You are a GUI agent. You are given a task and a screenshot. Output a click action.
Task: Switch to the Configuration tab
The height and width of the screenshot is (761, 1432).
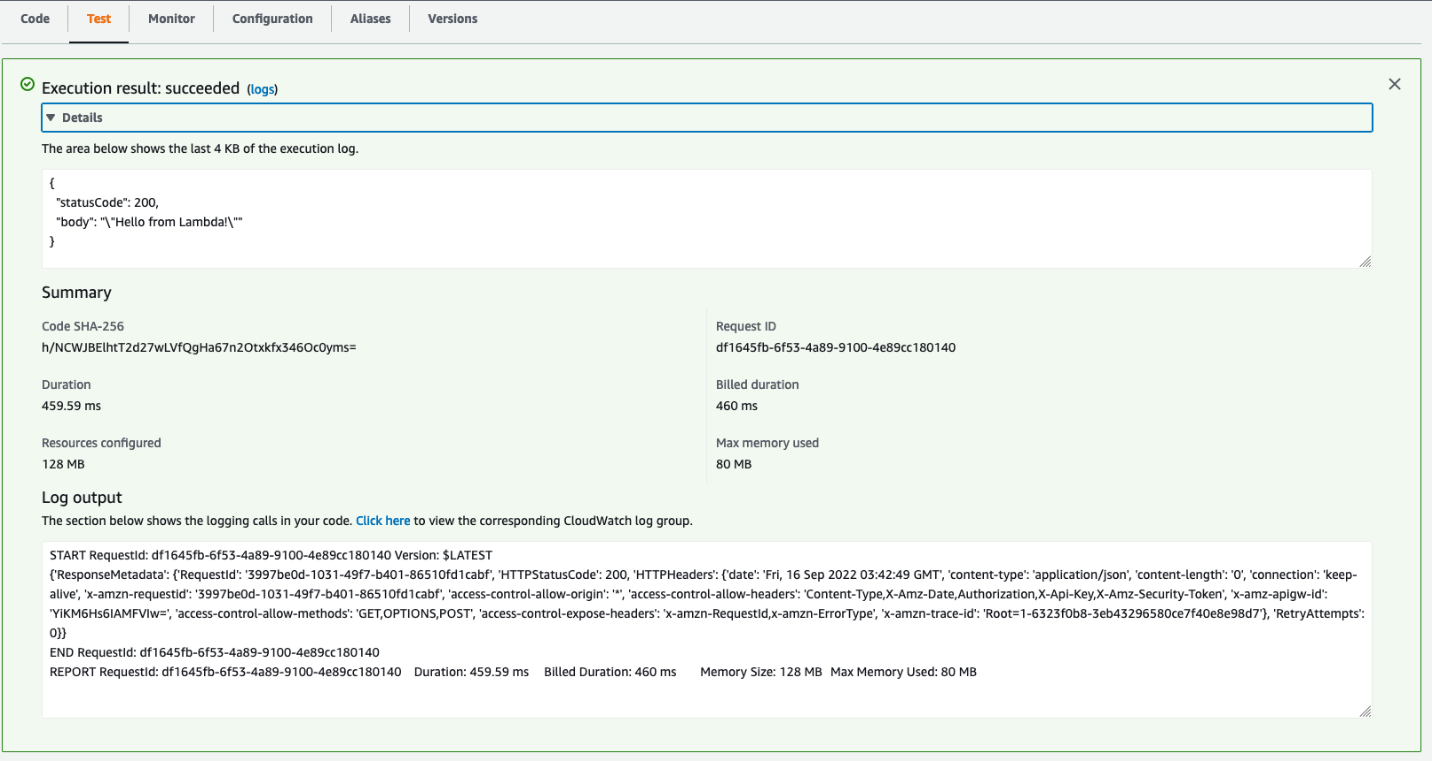pyautogui.click(x=272, y=18)
